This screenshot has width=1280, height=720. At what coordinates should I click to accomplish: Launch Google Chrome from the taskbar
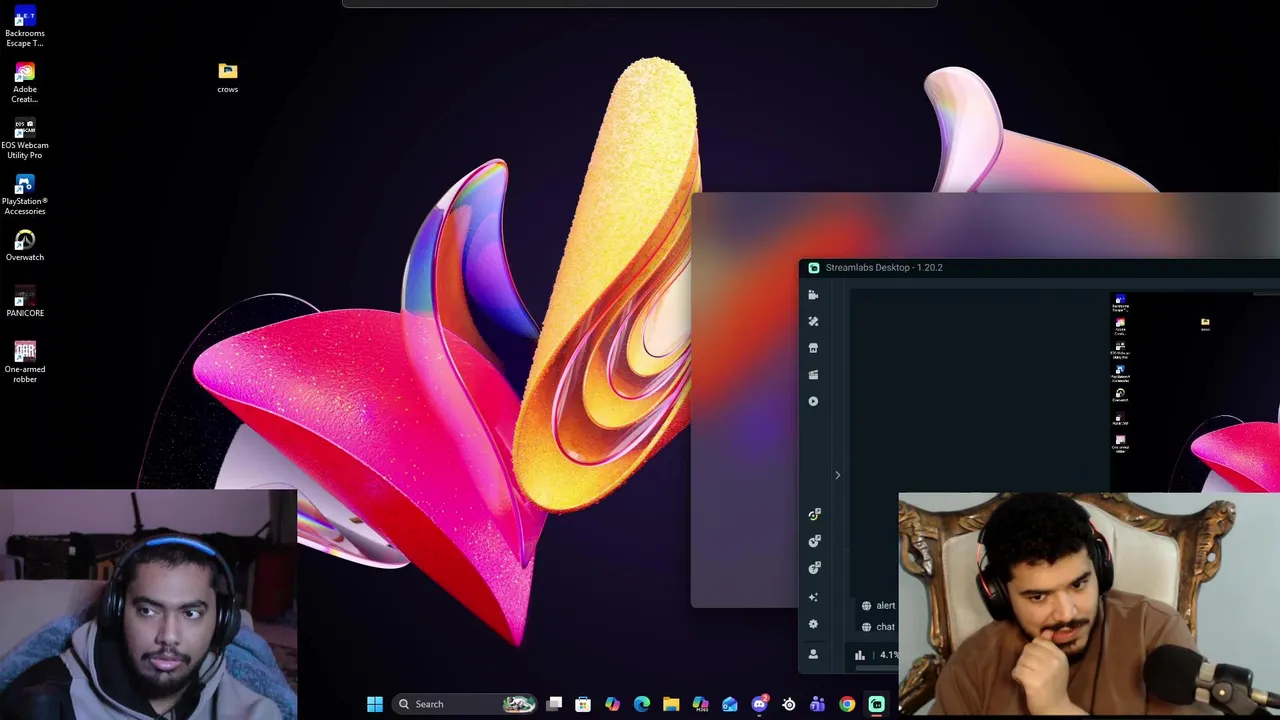point(847,704)
